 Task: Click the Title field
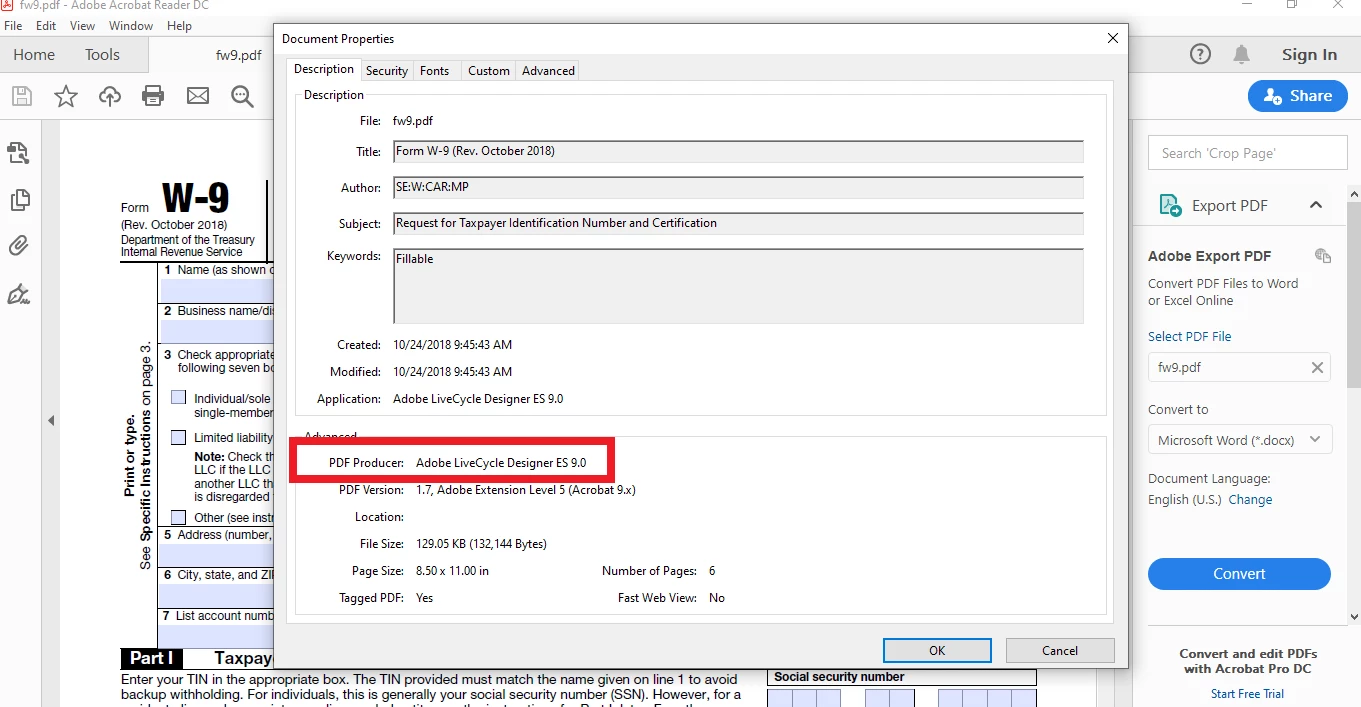tap(738, 152)
